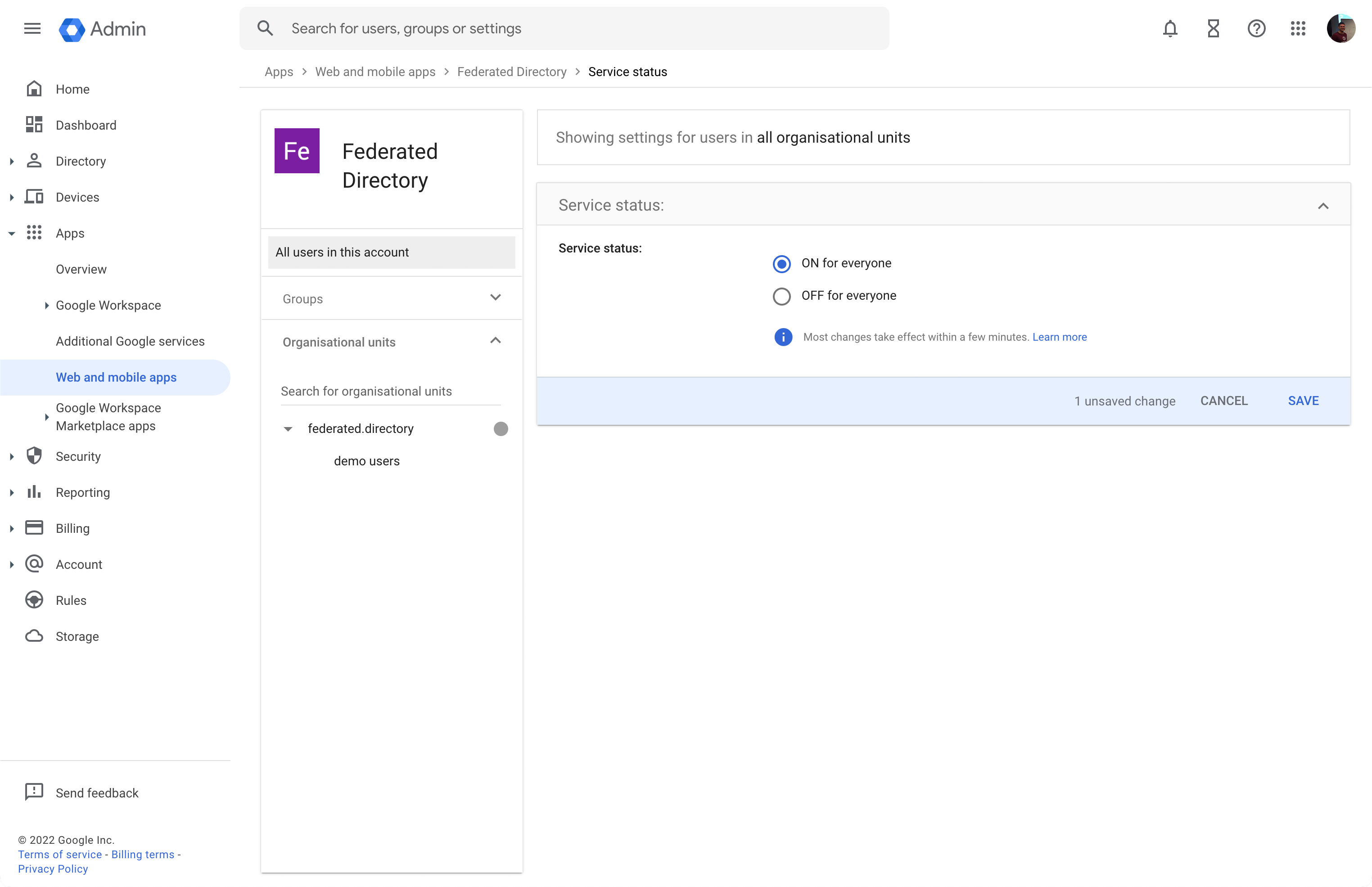Open the notifications bell

click(1170, 28)
